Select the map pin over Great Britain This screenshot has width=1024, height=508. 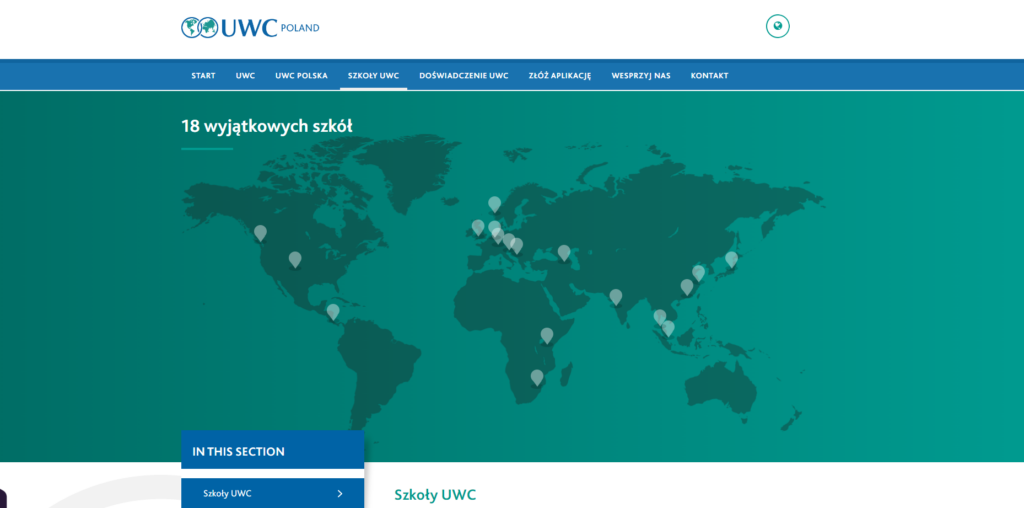click(478, 227)
